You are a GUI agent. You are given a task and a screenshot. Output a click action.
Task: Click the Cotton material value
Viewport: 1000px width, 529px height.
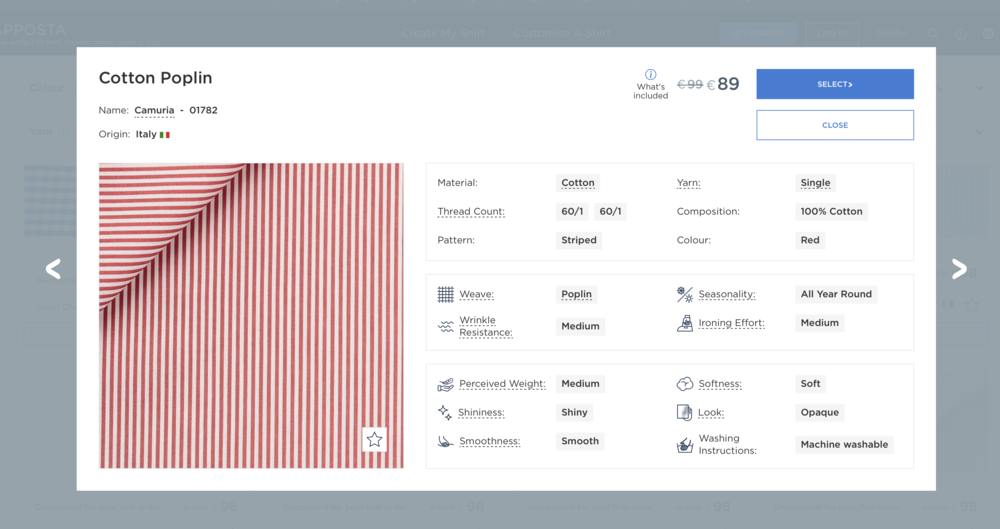click(x=578, y=183)
